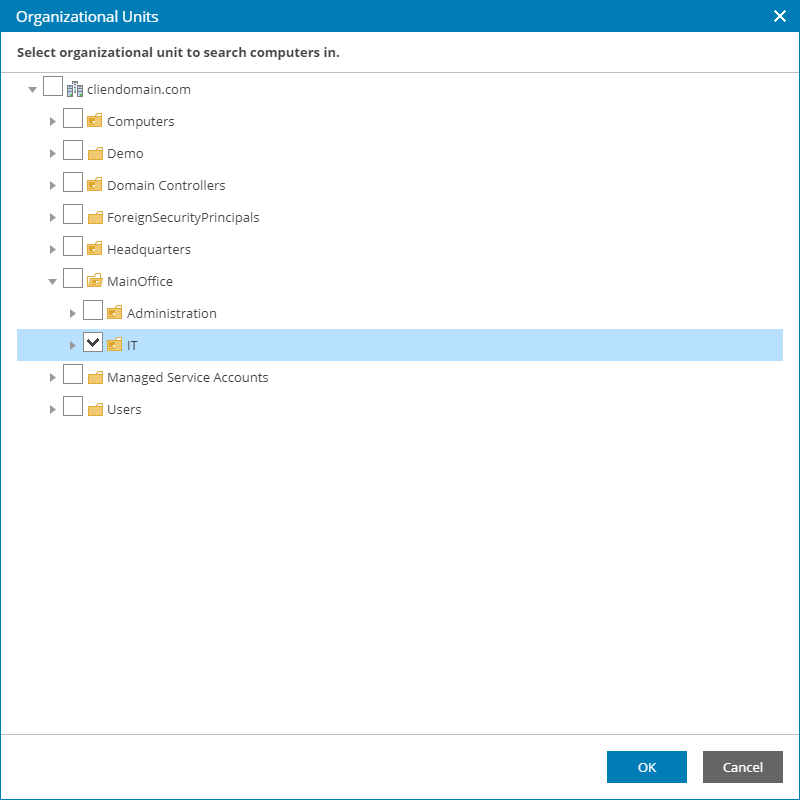Click the MainOffice folder icon
Image resolution: width=800 pixels, height=800 pixels.
click(x=94, y=280)
